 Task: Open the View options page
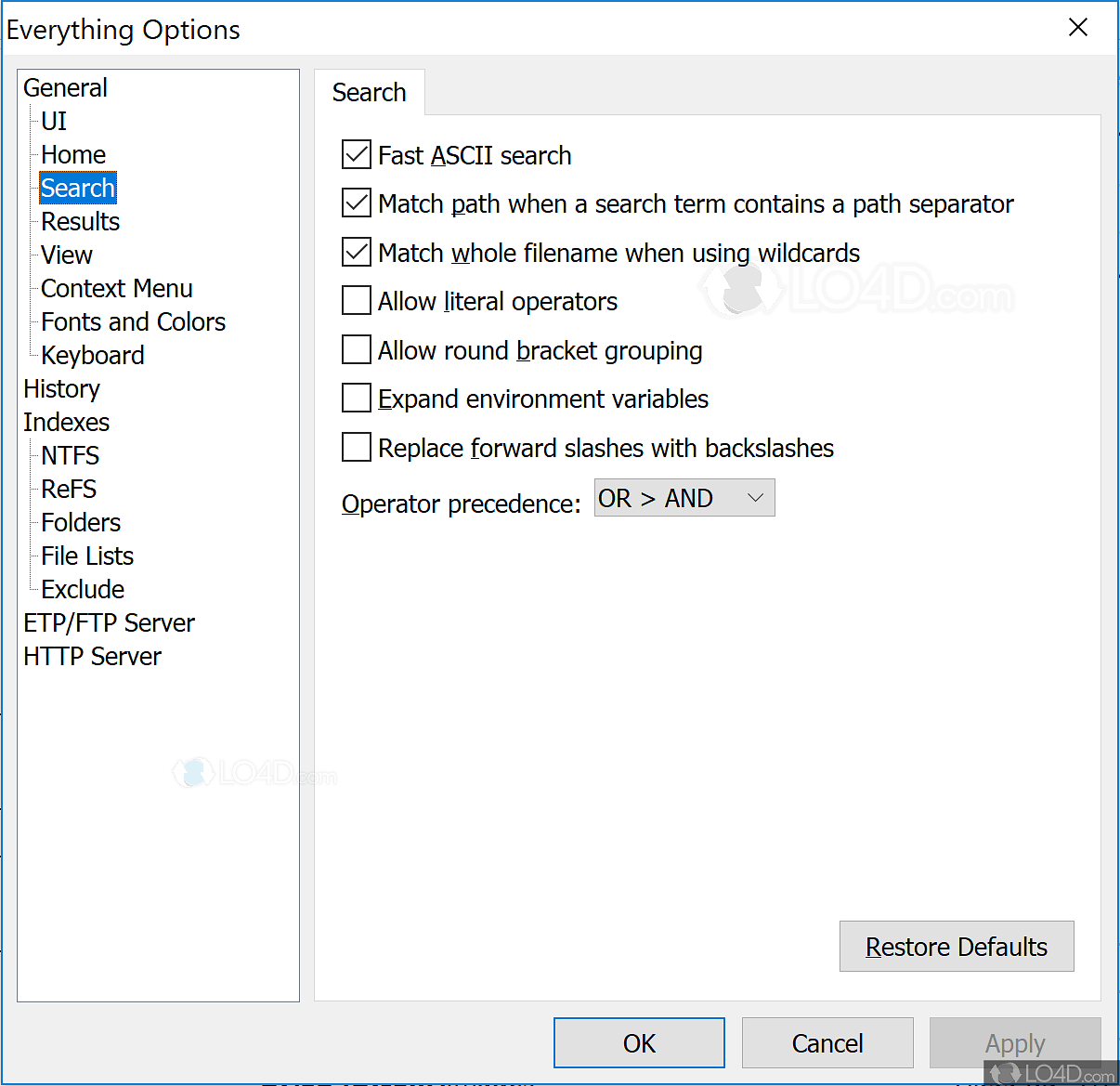pos(67,255)
